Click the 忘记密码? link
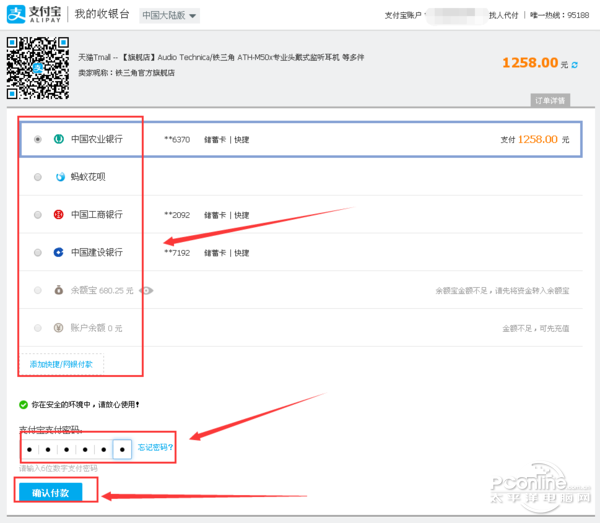Viewport: 600px width, 523px height. pos(155,447)
